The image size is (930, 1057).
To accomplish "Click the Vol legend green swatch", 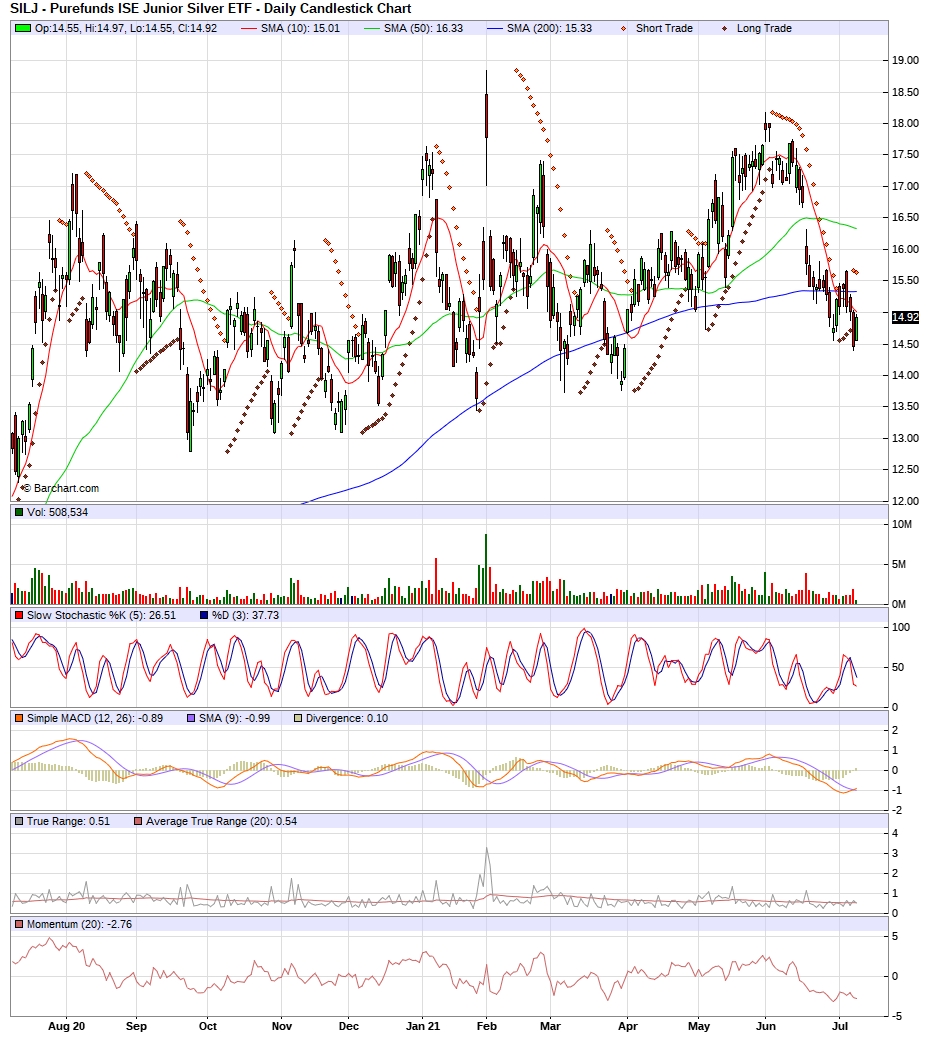I will click(x=19, y=512).
